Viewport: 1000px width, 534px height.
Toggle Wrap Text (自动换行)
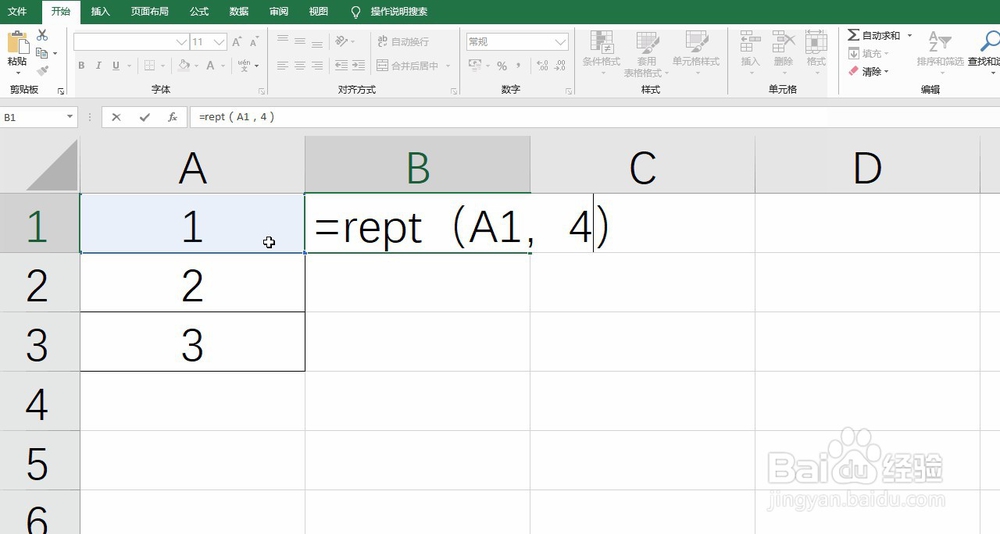[402, 42]
